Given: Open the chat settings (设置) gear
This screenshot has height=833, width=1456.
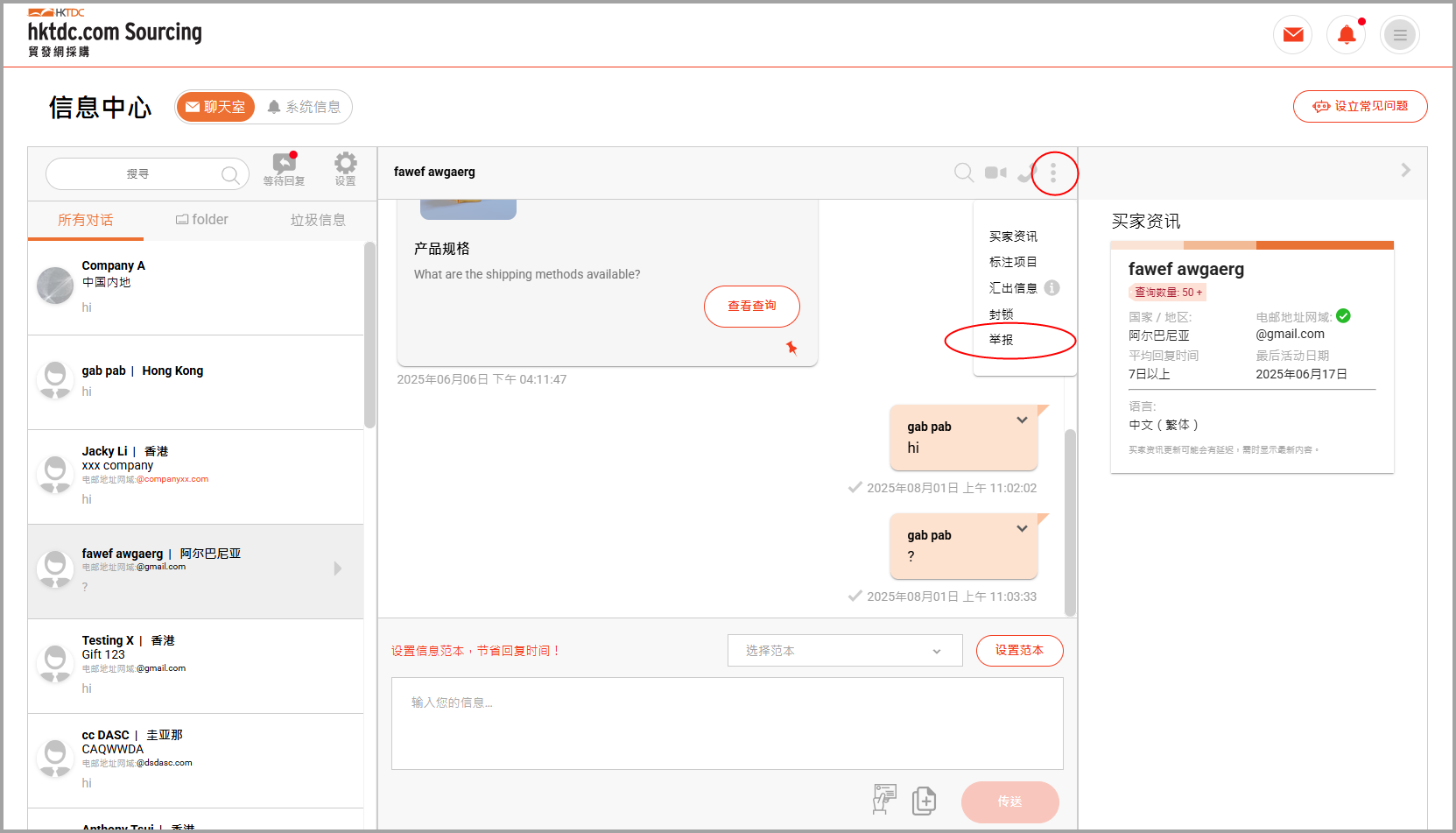Looking at the screenshot, I should [345, 169].
